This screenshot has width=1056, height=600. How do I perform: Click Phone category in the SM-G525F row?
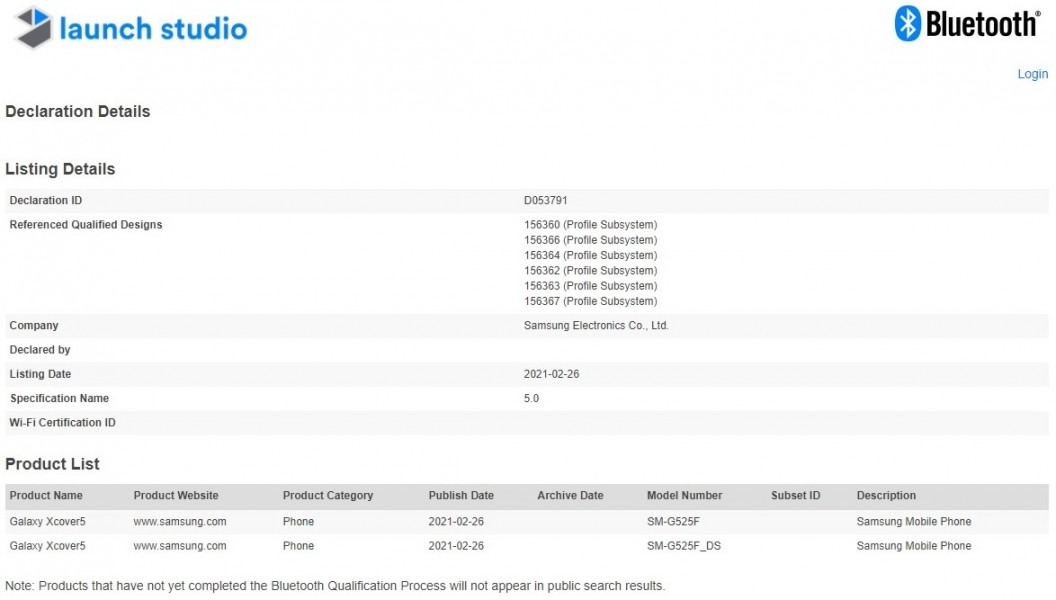tap(298, 522)
